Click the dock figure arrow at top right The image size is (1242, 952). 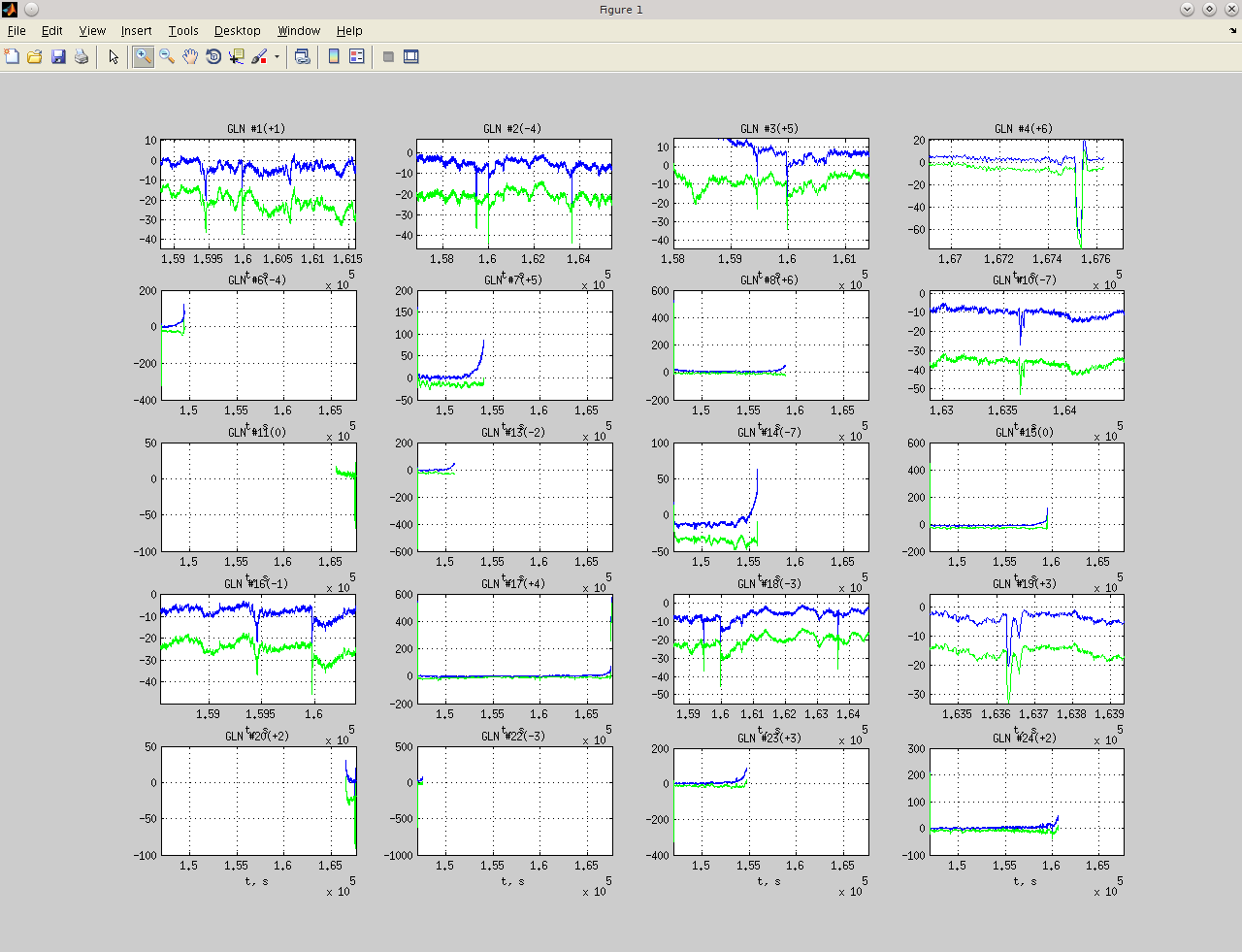pos(1233,31)
